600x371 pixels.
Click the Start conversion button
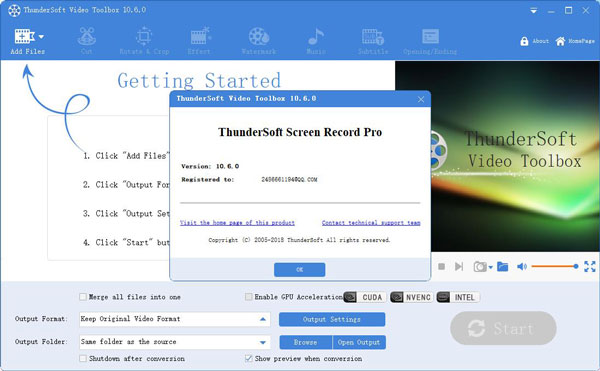pos(503,328)
